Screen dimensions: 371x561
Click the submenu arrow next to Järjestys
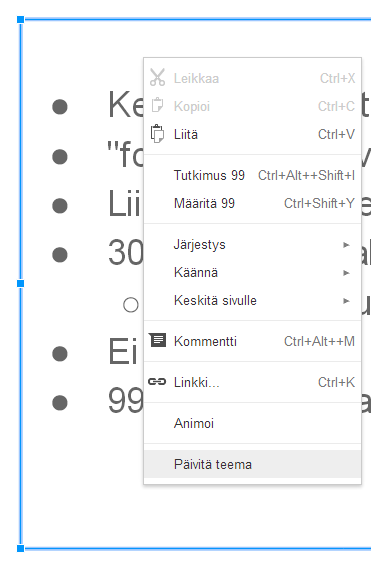coord(346,245)
